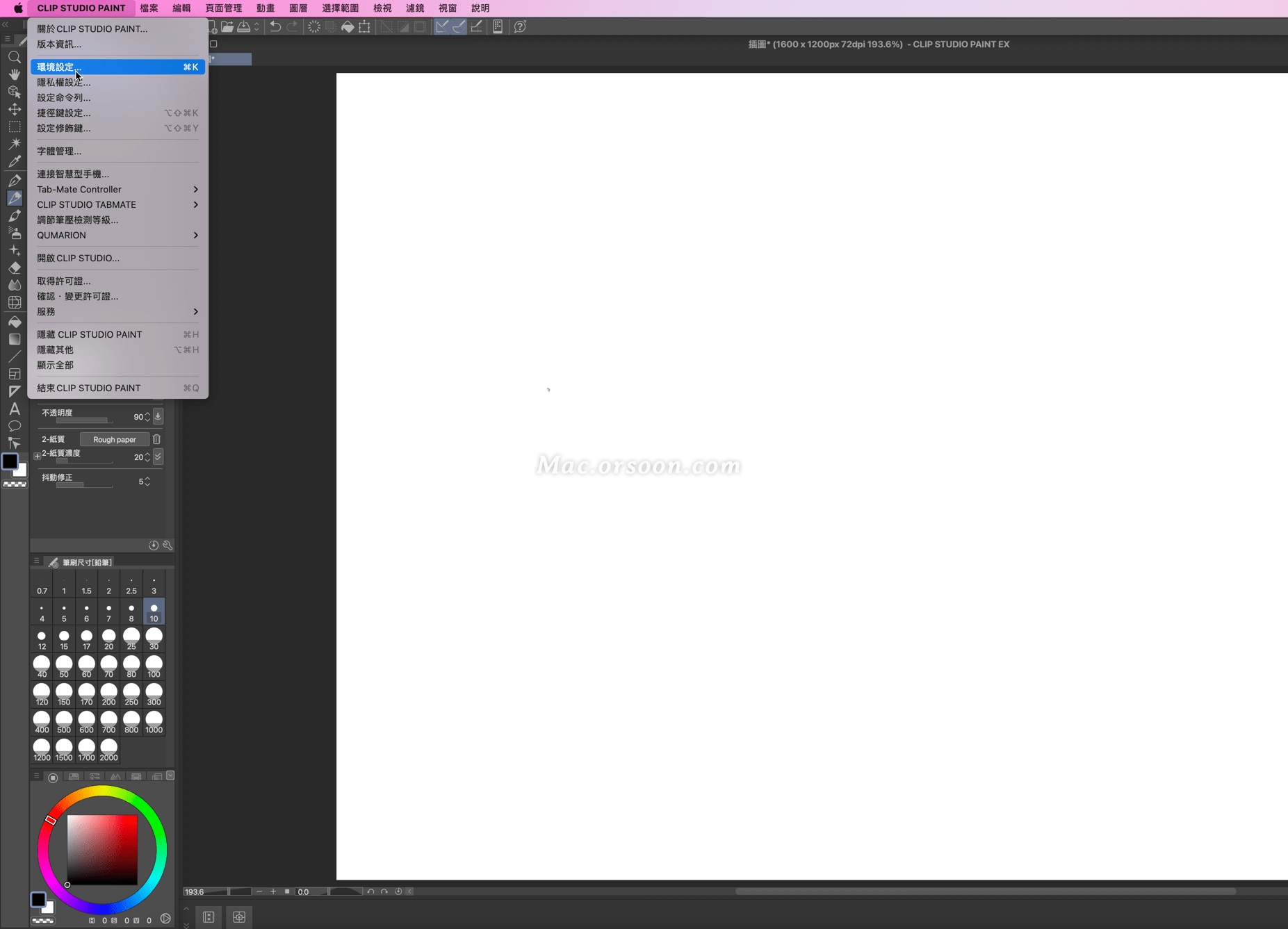Select the 100 brush size preset
Viewport: 1288px width, 929px height.
click(154, 665)
